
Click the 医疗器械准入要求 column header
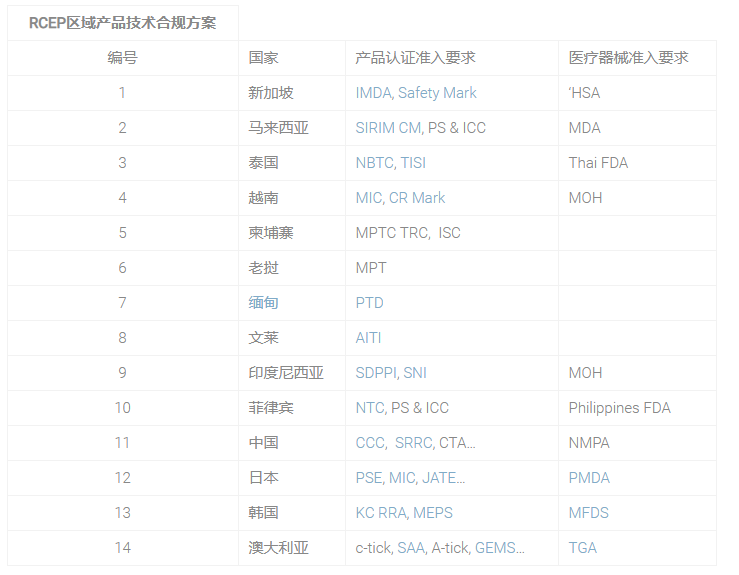628,58
